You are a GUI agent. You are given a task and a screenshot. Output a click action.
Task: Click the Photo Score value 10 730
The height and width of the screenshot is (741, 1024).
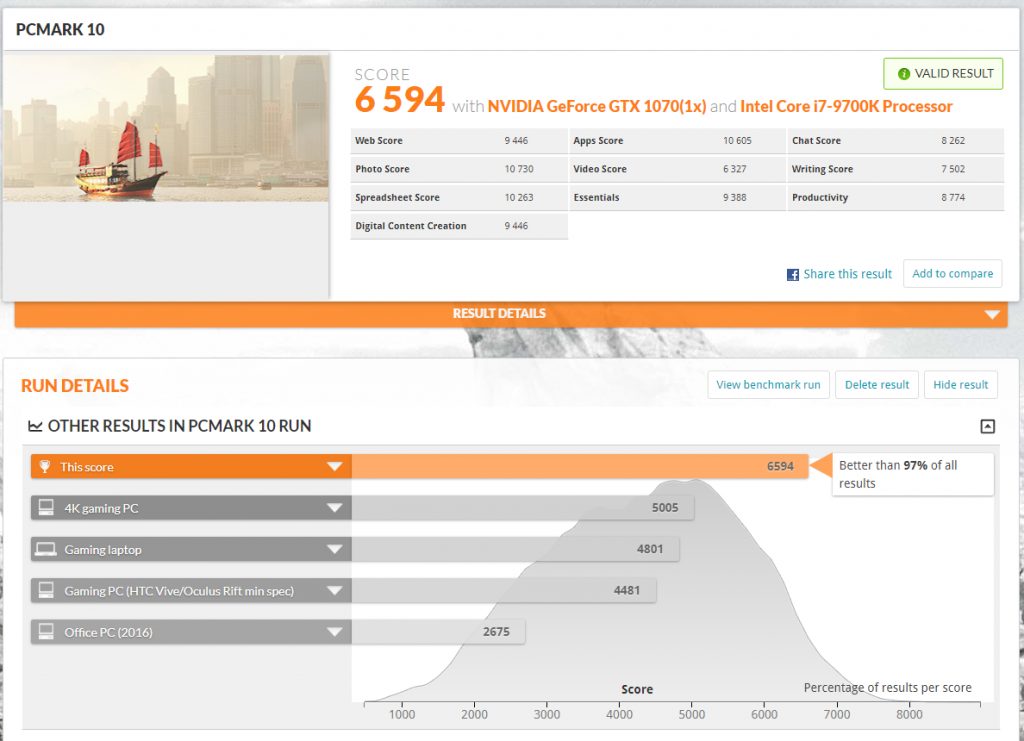[x=519, y=169]
